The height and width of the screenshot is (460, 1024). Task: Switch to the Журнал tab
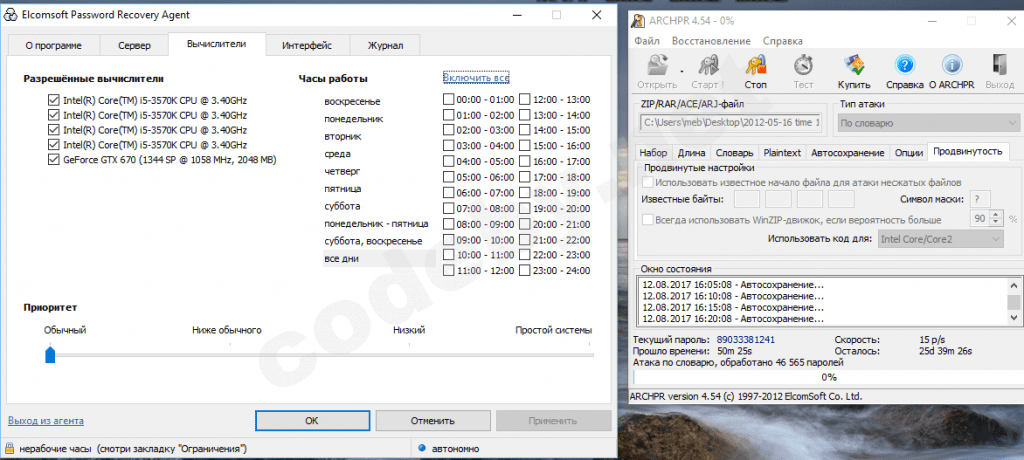click(385, 45)
